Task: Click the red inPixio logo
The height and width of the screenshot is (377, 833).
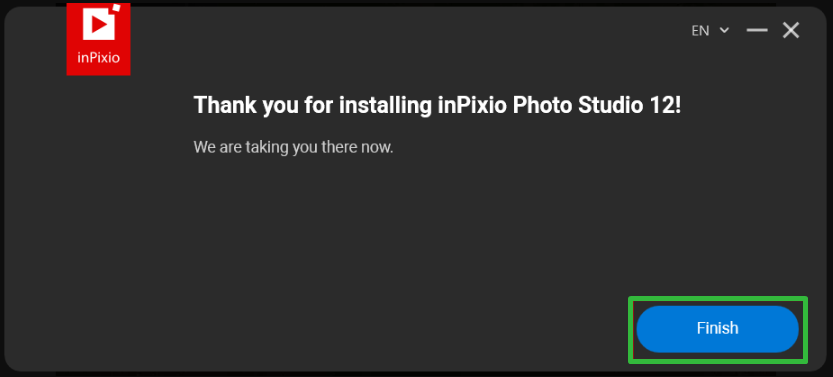Action: point(98,39)
